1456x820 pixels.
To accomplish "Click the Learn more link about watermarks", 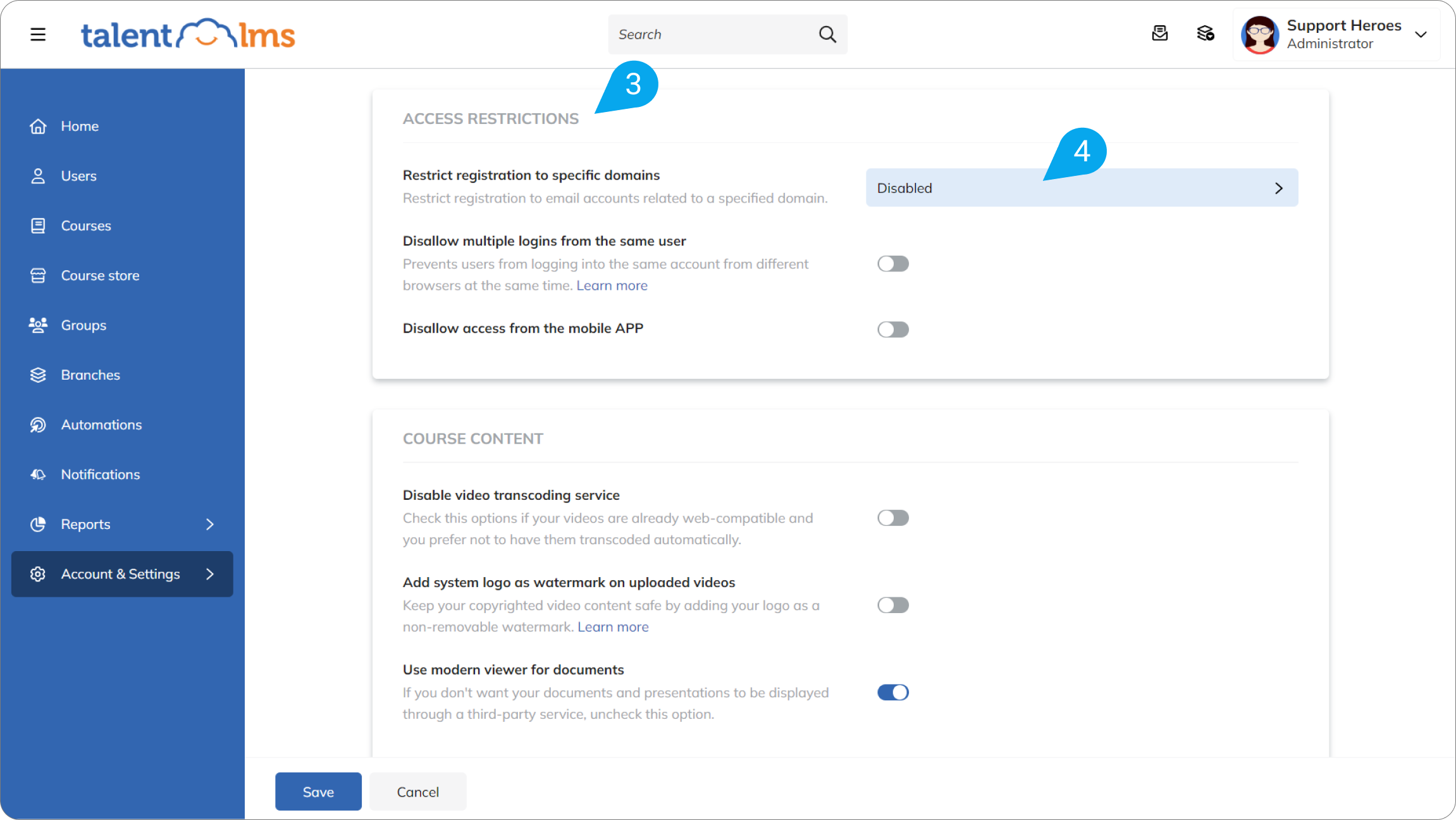I will 613,626.
